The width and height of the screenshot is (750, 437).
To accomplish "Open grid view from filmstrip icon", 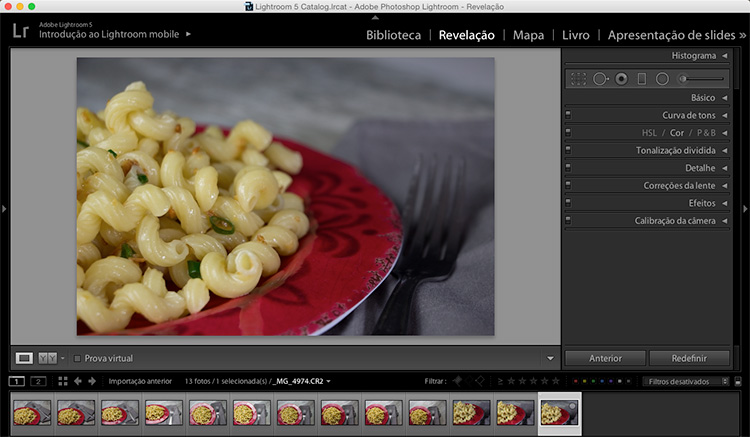I will (x=62, y=381).
